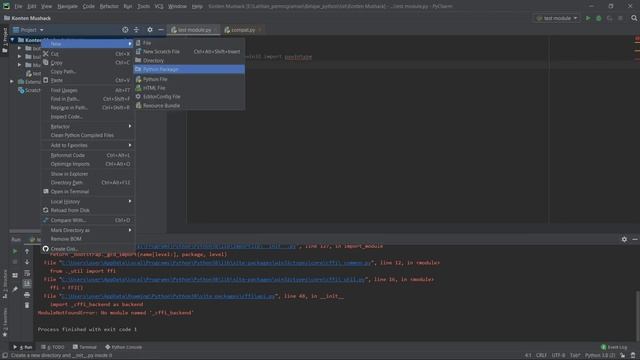Click the trash Clear All icon in Run panel

point(27,305)
